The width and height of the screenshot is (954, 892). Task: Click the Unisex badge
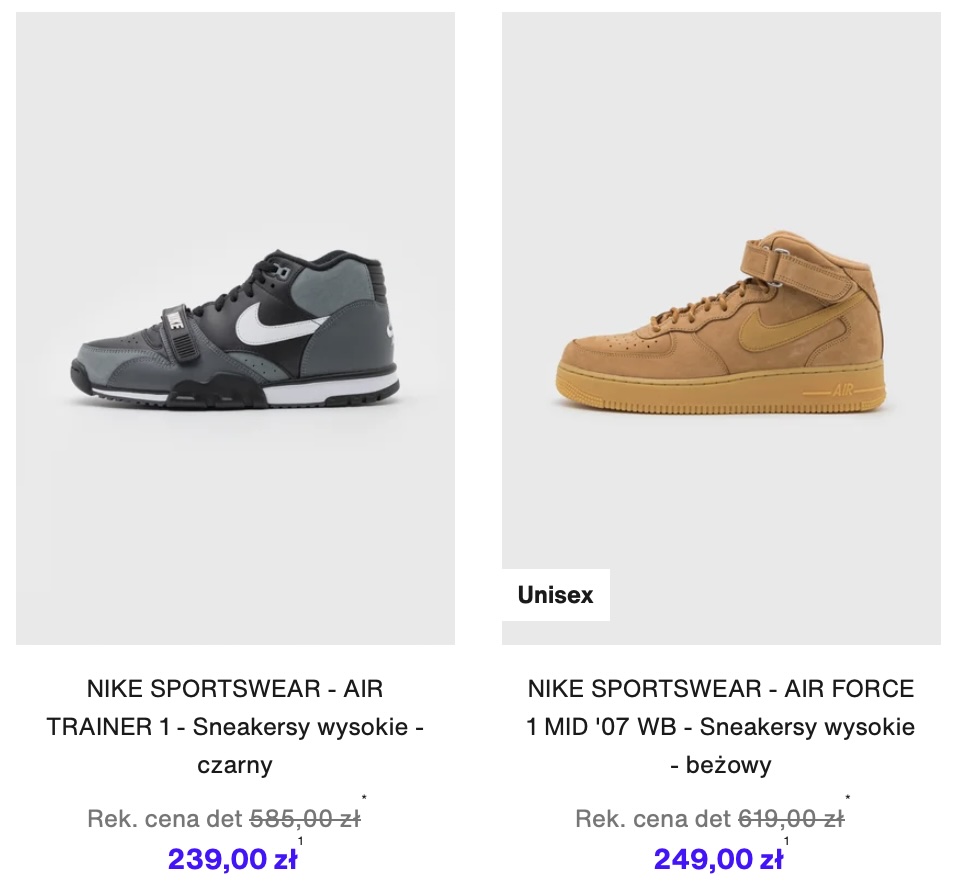[555, 595]
